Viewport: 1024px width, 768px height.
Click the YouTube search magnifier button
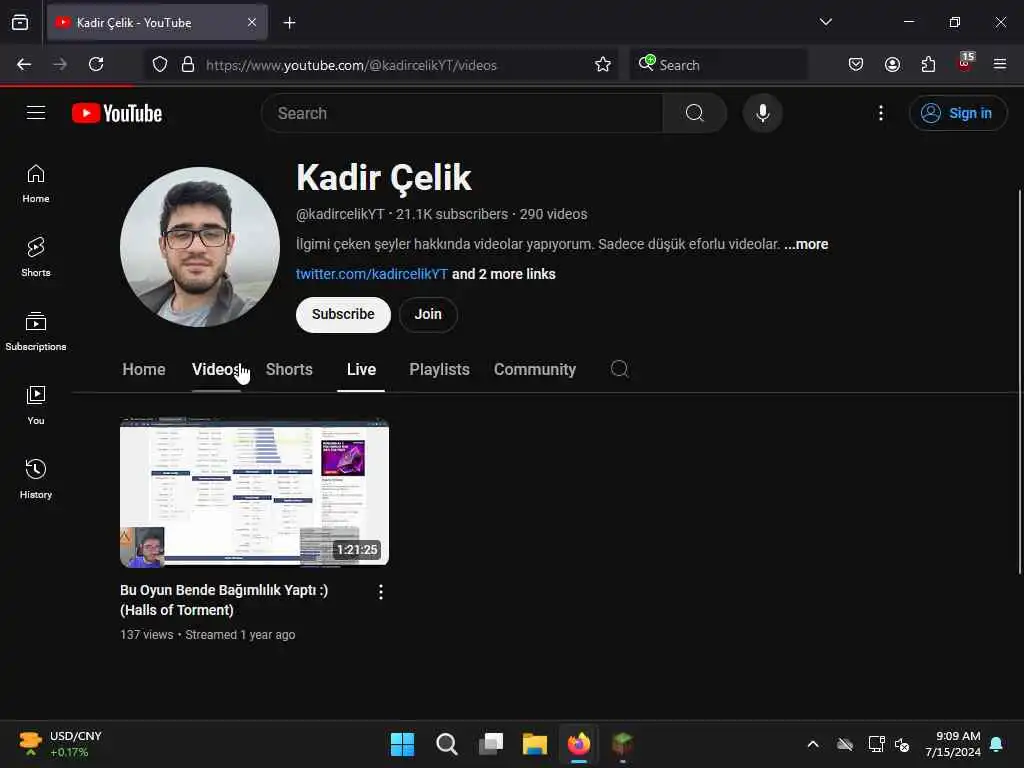695,113
